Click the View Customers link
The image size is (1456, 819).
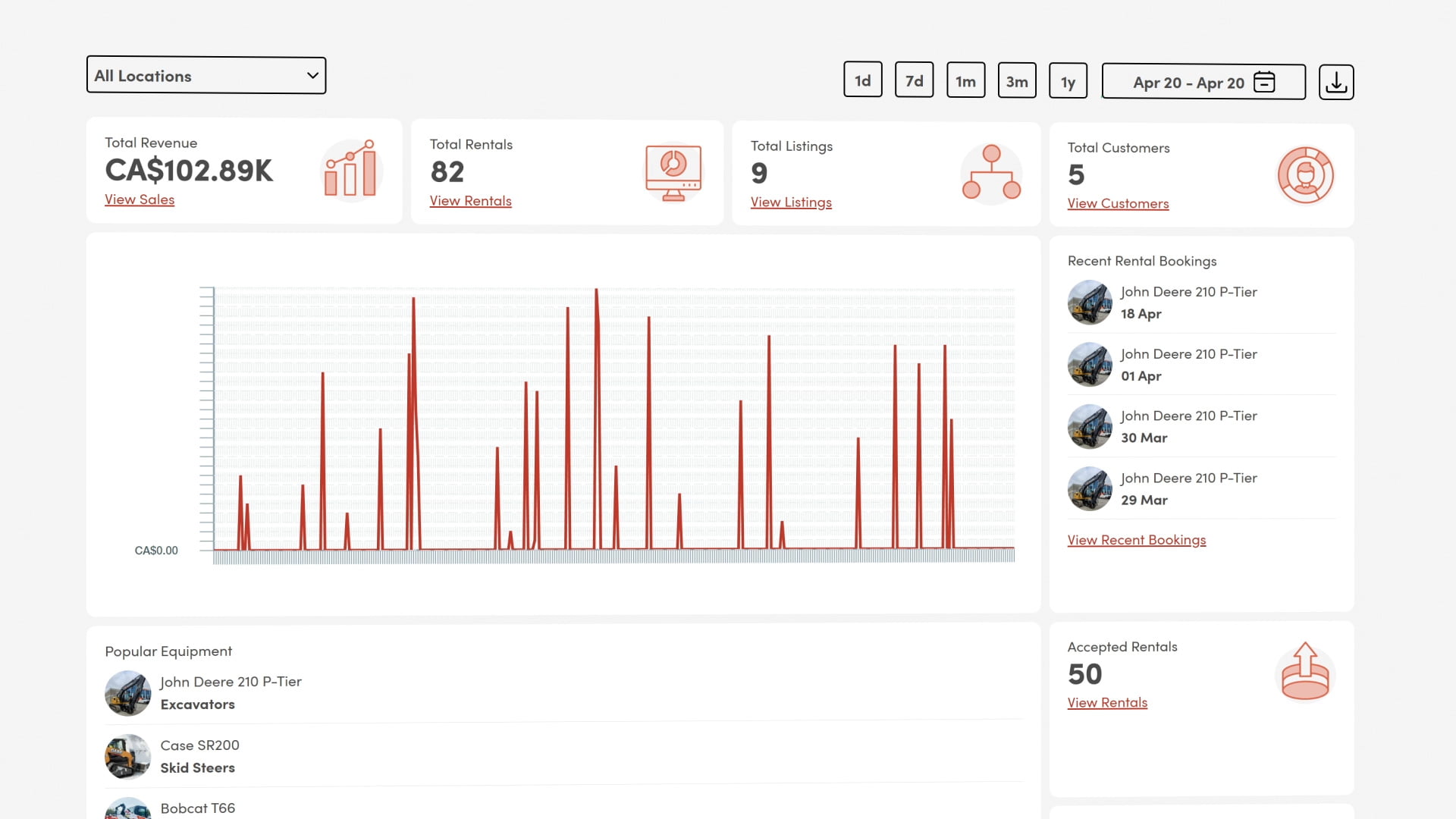pos(1118,203)
